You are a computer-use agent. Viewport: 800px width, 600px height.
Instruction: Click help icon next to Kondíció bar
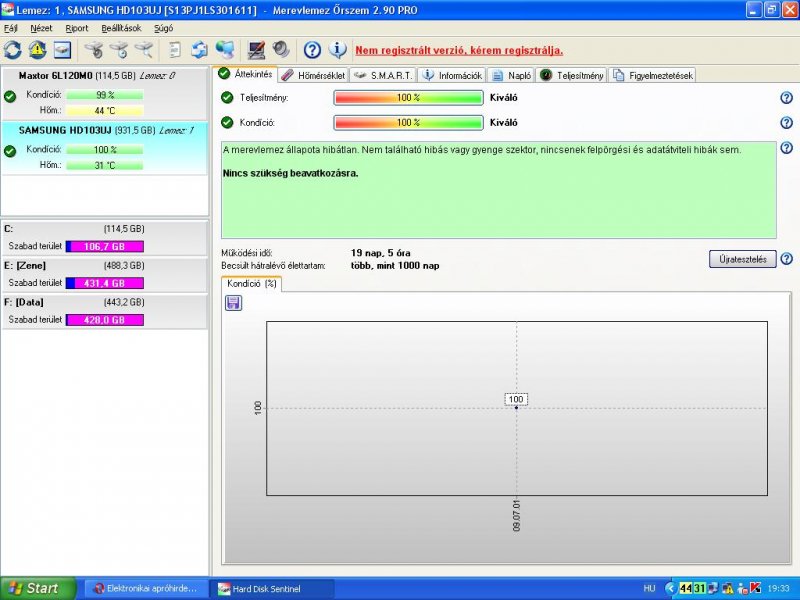[787, 122]
